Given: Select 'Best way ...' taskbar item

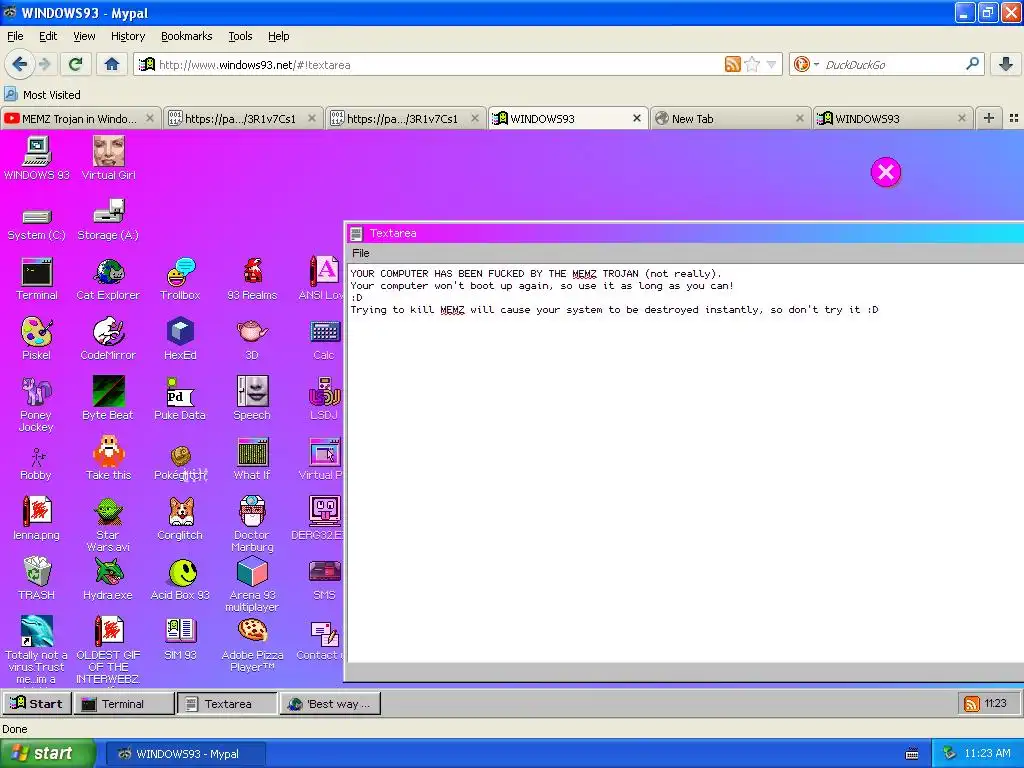Looking at the screenshot, I should [330, 703].
